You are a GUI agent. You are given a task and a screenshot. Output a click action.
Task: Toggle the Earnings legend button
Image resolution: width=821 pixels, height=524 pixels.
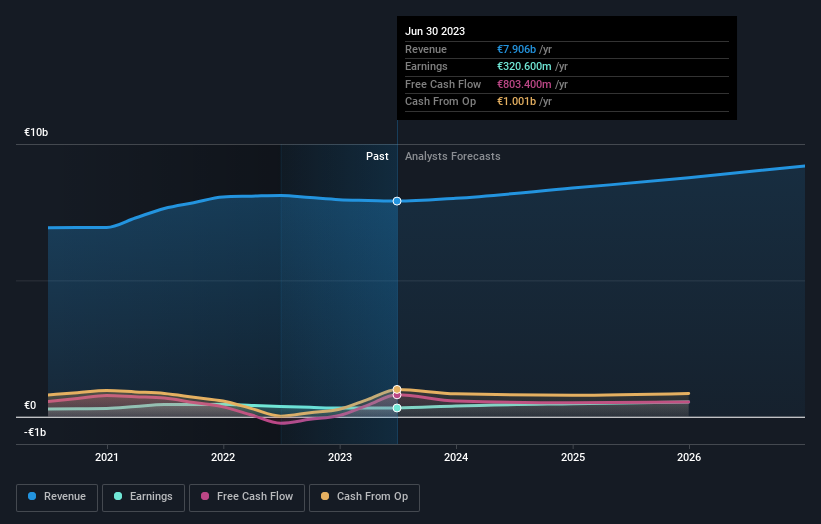point(143,497)
